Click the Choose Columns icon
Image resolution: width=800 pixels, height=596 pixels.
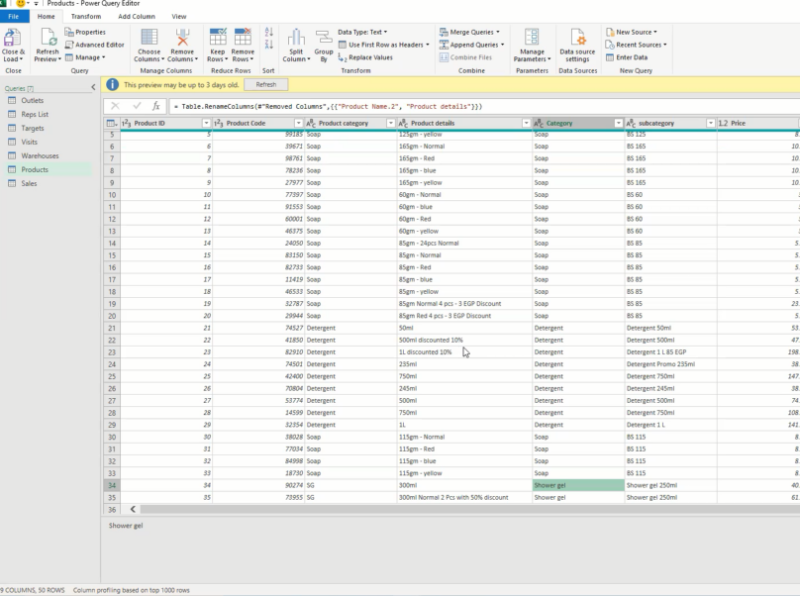tap(149, 38)
